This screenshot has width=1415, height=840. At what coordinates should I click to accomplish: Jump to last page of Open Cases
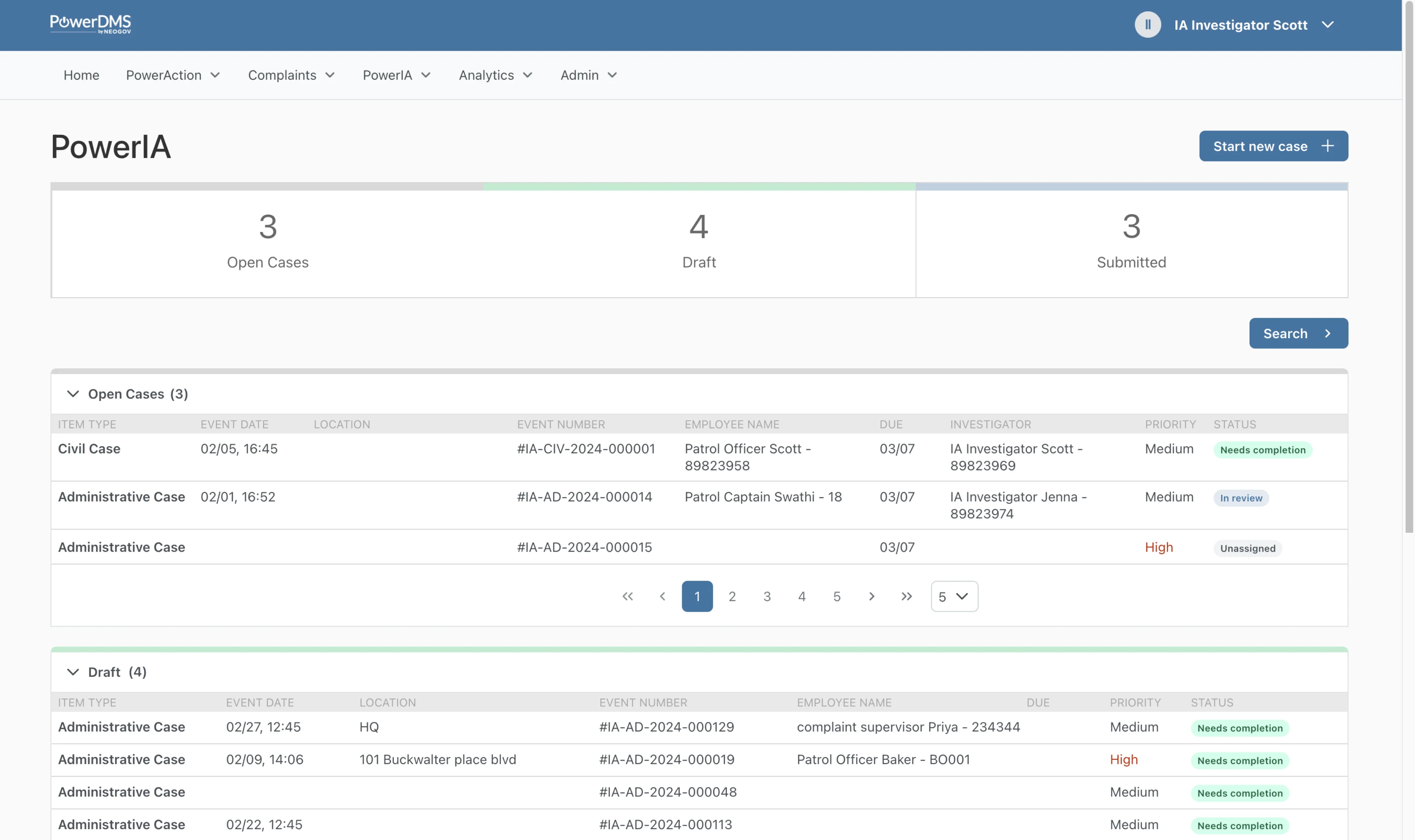[x=907, y=596]
